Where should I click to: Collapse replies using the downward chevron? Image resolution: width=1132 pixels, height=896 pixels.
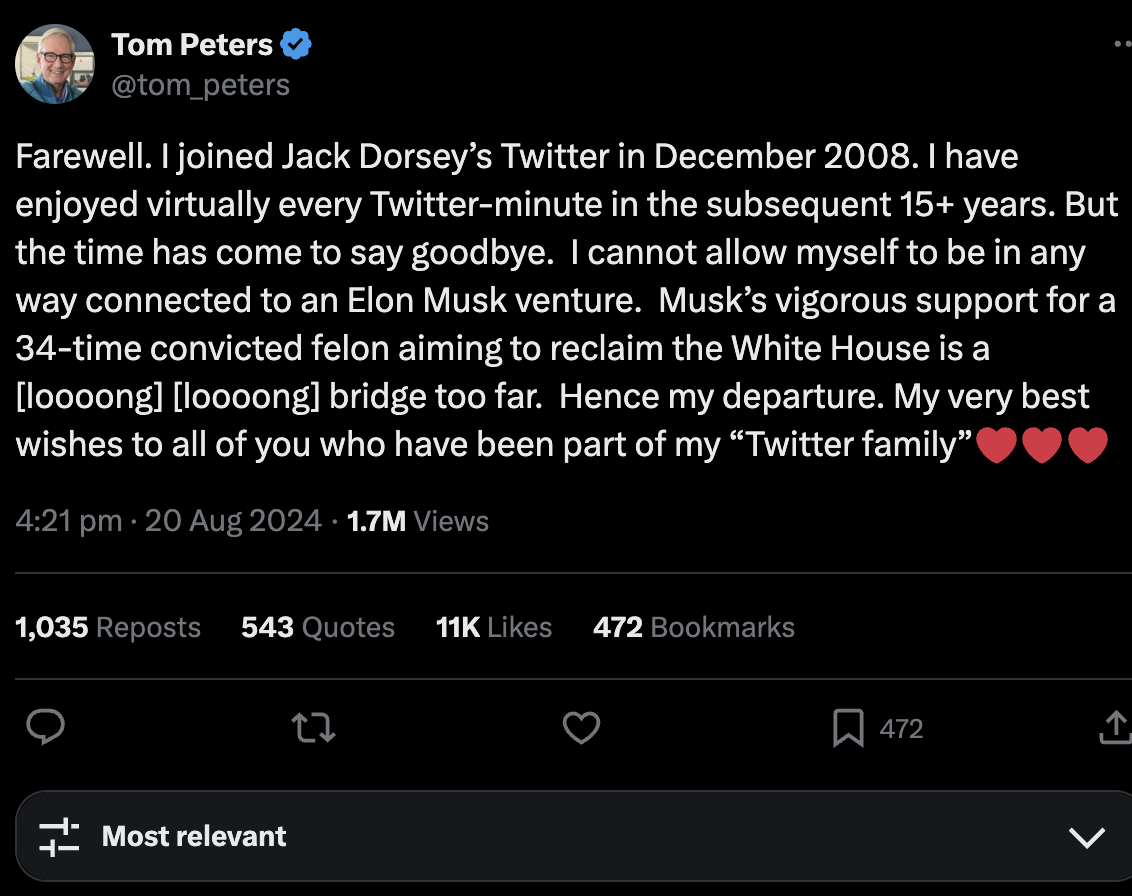click(1088, 837)
